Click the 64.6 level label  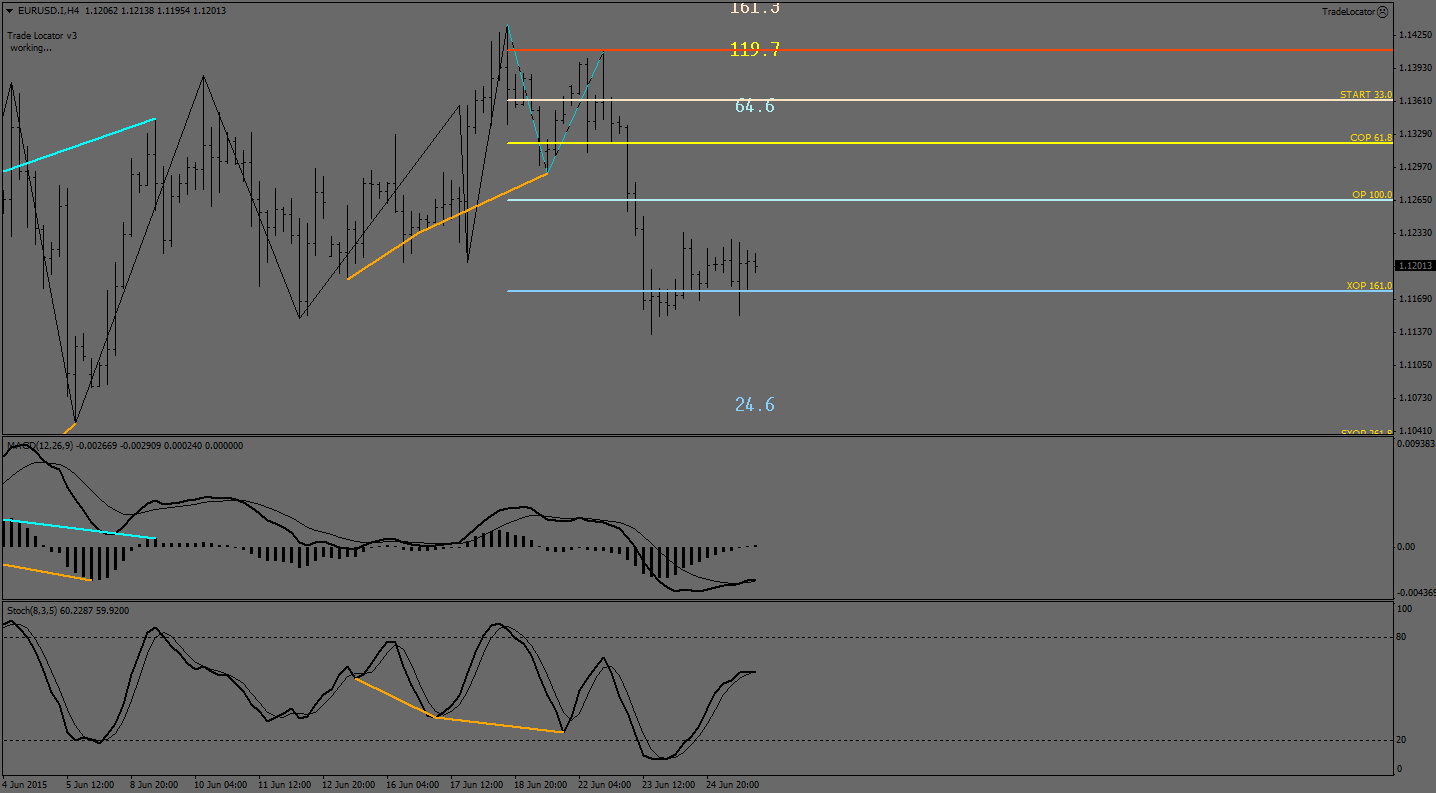coord(755,105)
